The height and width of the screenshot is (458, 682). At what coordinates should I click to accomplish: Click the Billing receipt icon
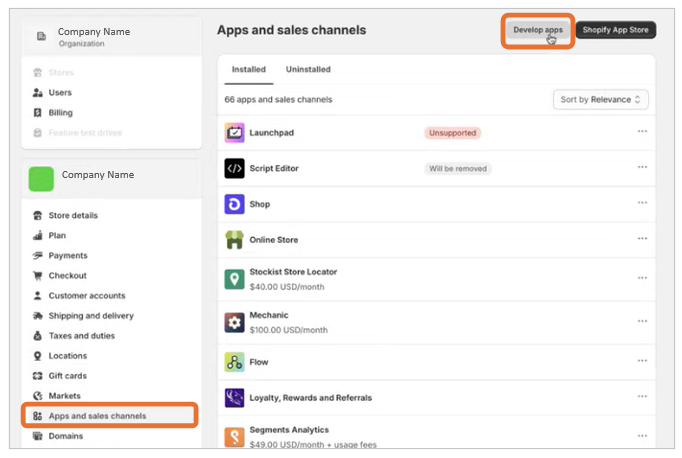click(x=38, y=113)
